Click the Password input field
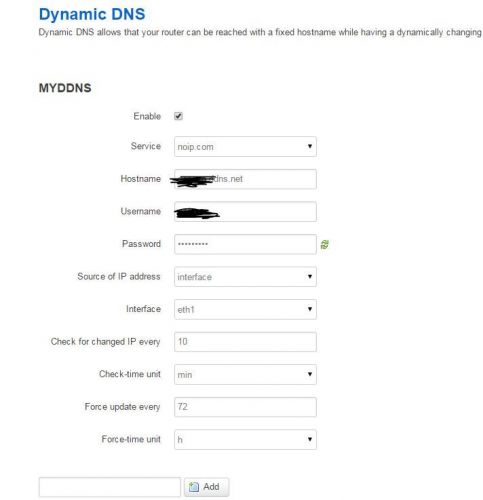The image size is (483, 500). (x=245, y=244)
